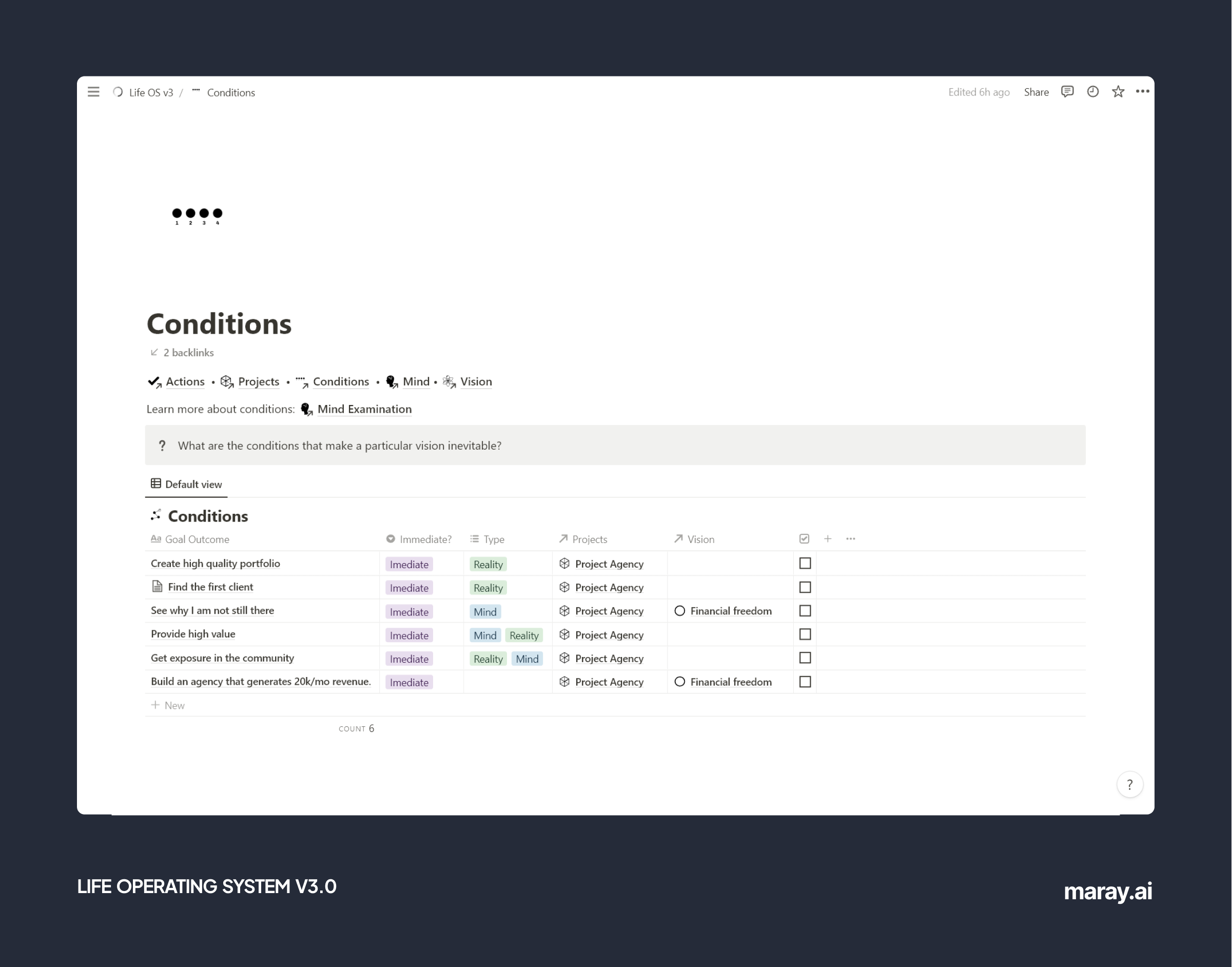Check the box for Provide high value
Viewport: 1232px width, 967px height.
click(x=805, y=634)
